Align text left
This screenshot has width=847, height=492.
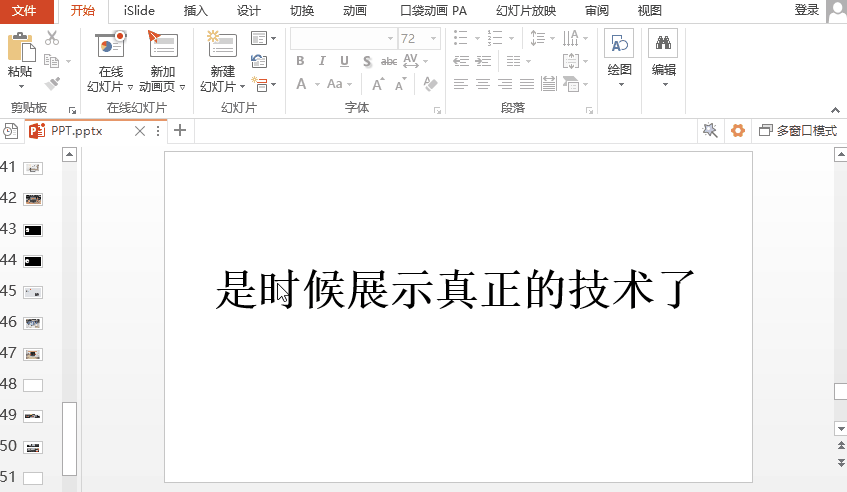point(461,84)
